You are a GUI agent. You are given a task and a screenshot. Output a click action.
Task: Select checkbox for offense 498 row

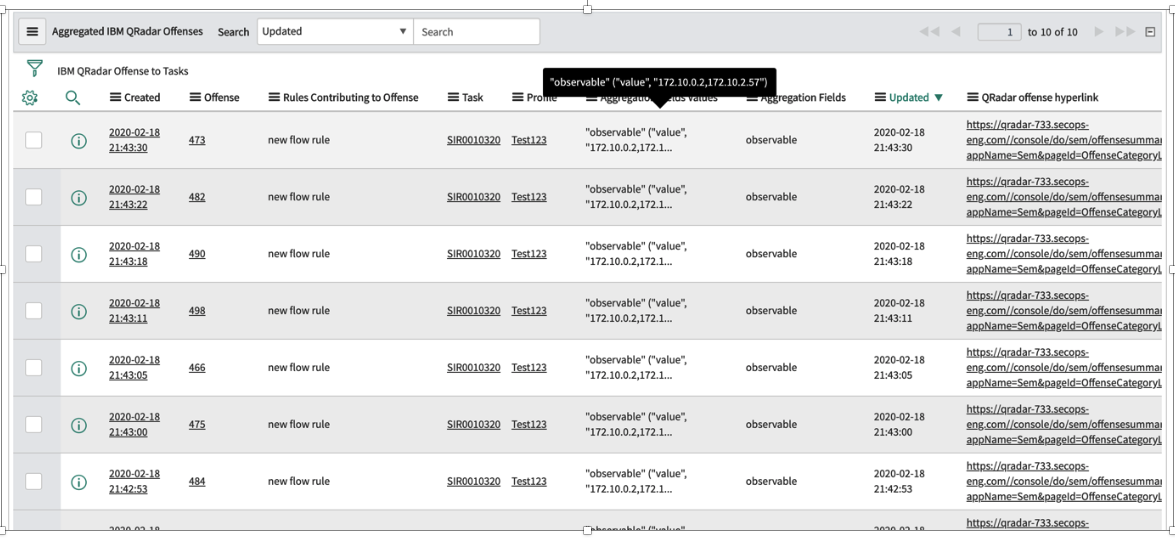coord(34,311)
